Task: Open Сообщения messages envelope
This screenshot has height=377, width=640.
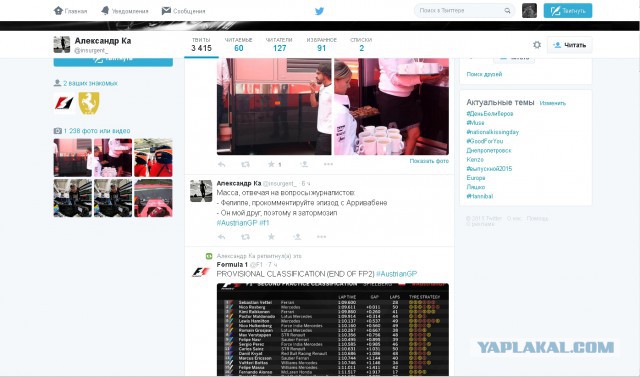Action: pyautogui.click(x=166, y=11)
